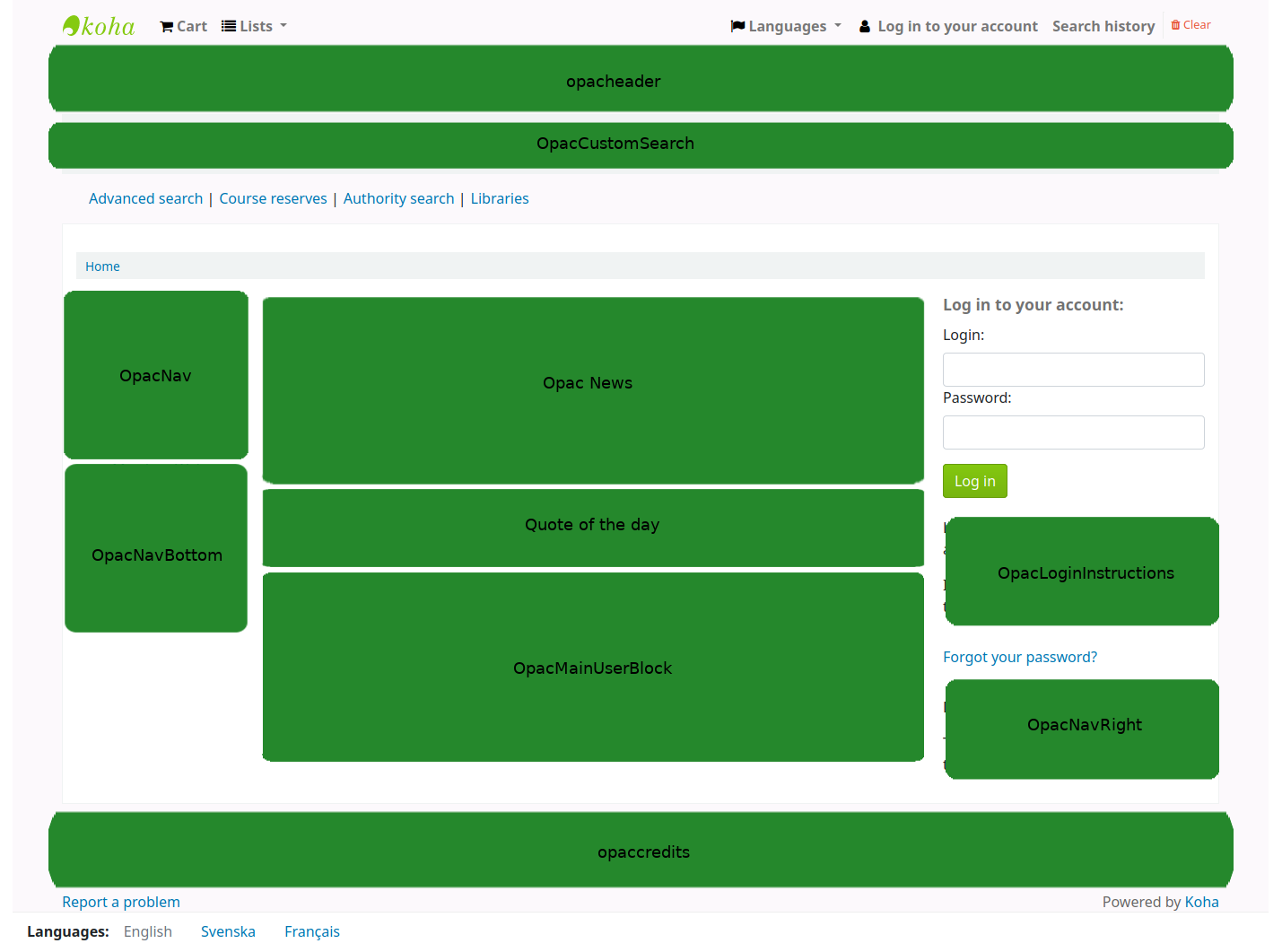This screenshot has height=952, width=1282.
Task: Switch language to Svenska
Action: click(228, 931)
